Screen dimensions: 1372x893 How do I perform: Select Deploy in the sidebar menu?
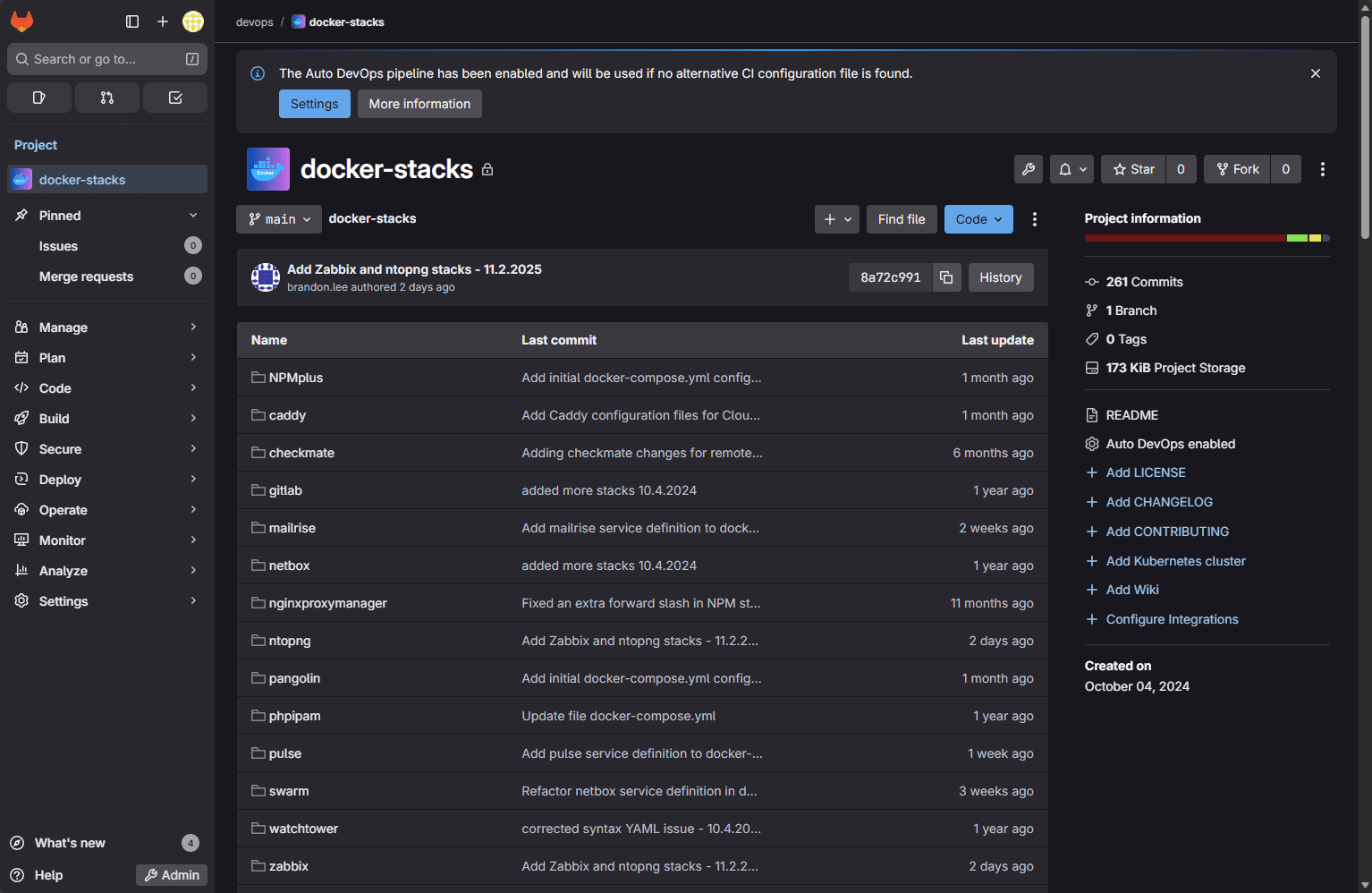click(x=60, y=479)
